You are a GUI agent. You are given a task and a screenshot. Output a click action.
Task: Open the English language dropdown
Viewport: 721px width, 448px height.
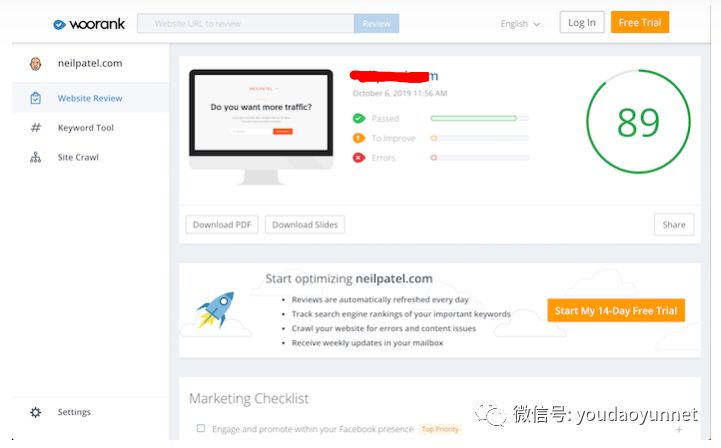[520, 24]
